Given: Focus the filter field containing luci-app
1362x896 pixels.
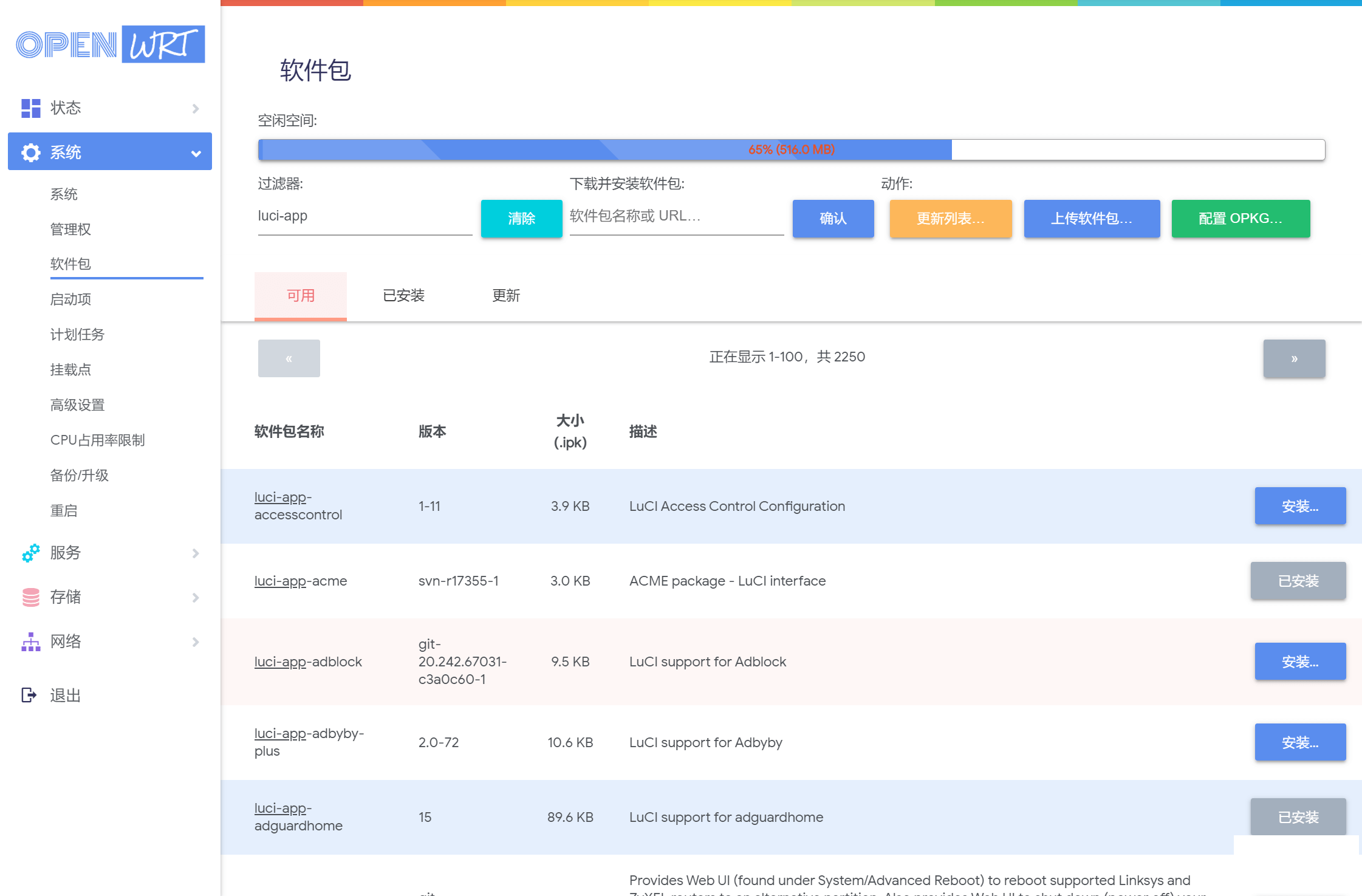Looking at the screenshot, I should (x=365, y=217).
